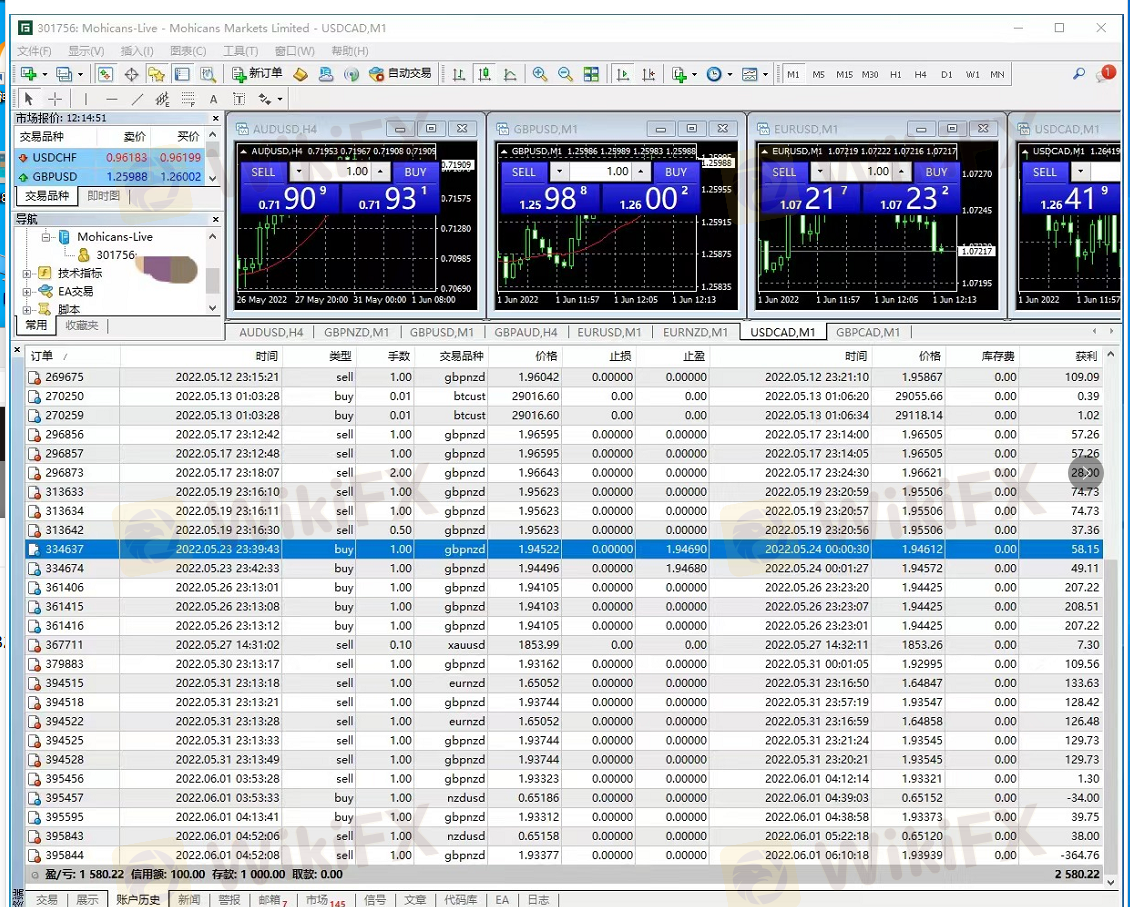Select the text A tool
Screen dimensions: 1130x907
[213, 99]
